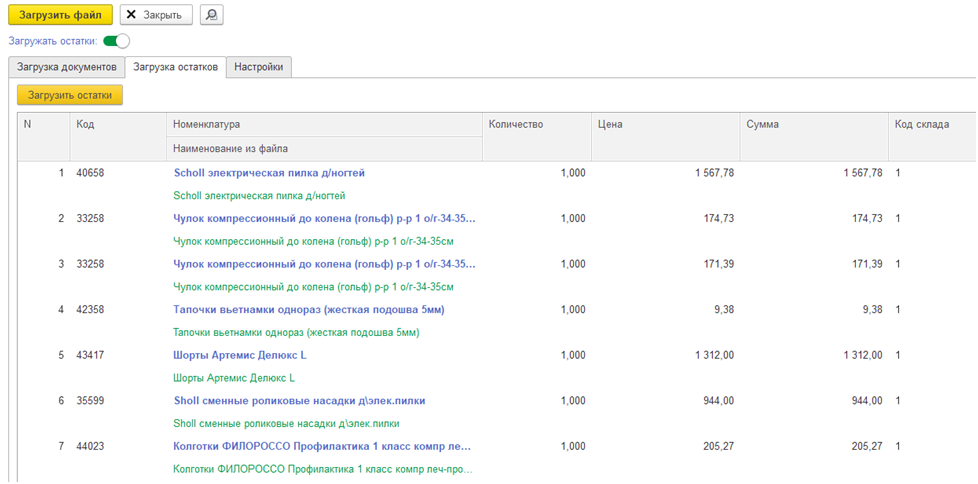Click the Сумма column header
The height and width of the screenshot is (484, 978).
[814, 137]
